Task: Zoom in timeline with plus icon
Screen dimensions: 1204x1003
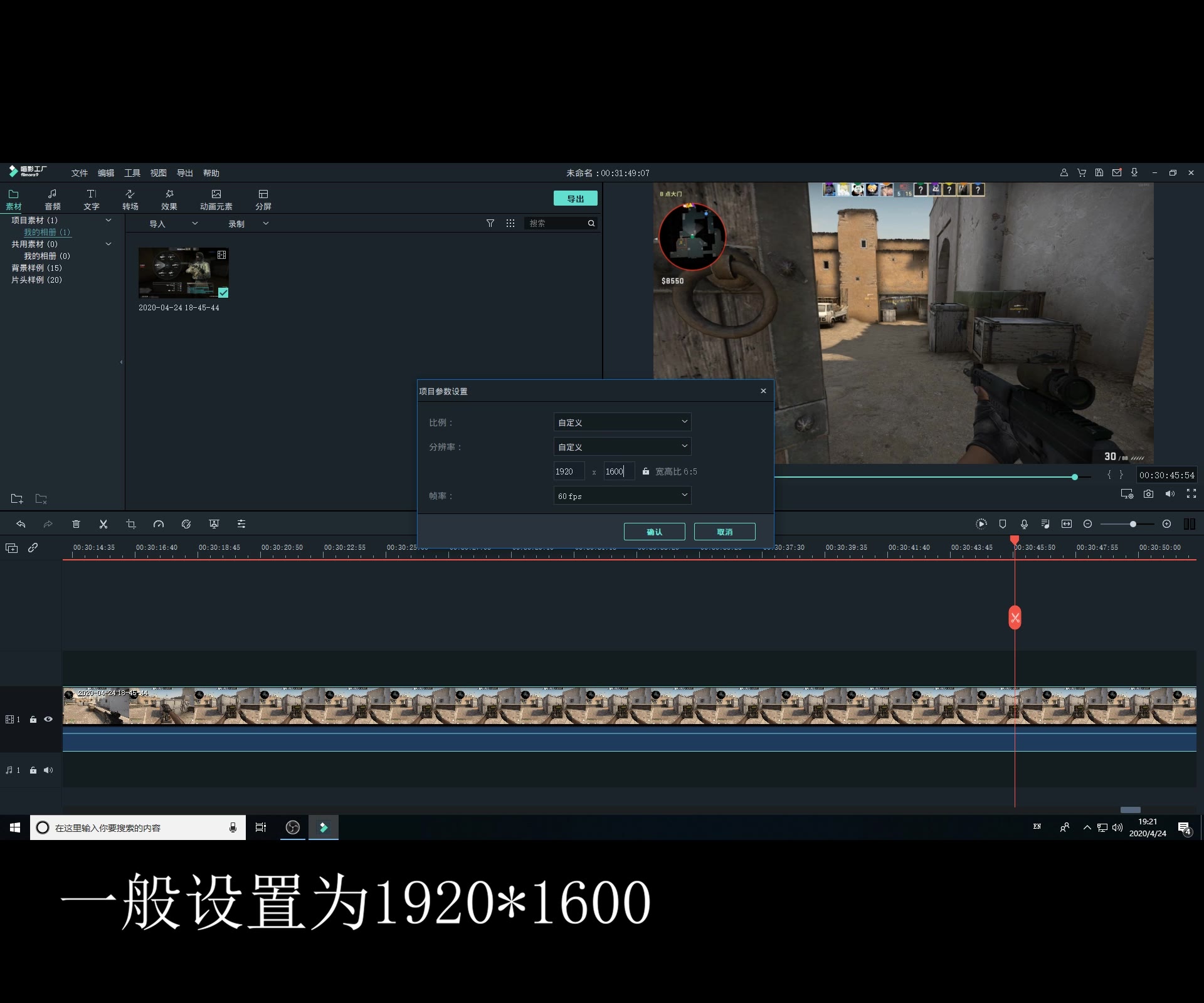Action: [1166, 524]
